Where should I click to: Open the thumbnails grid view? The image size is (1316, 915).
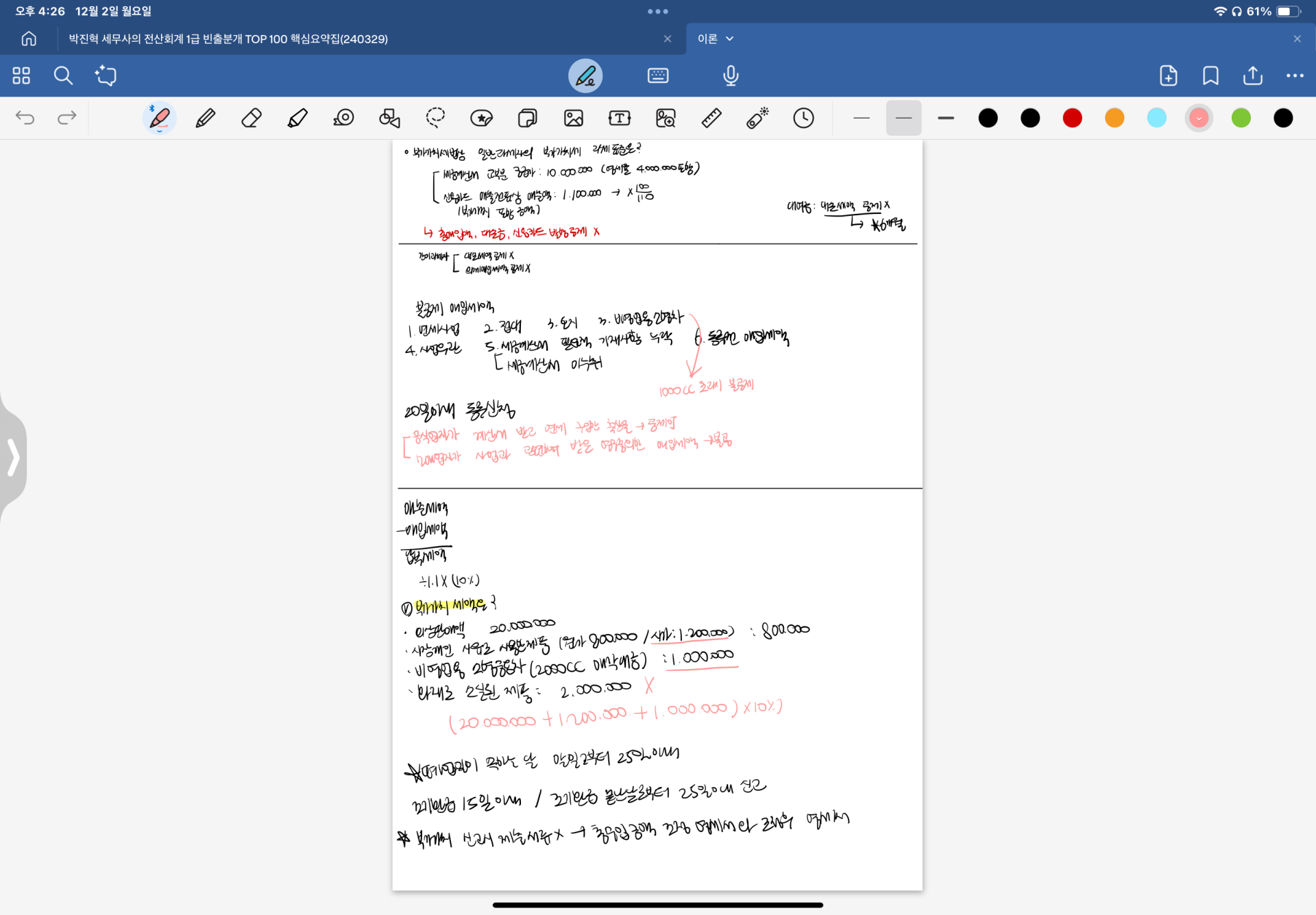click(21, 75)
